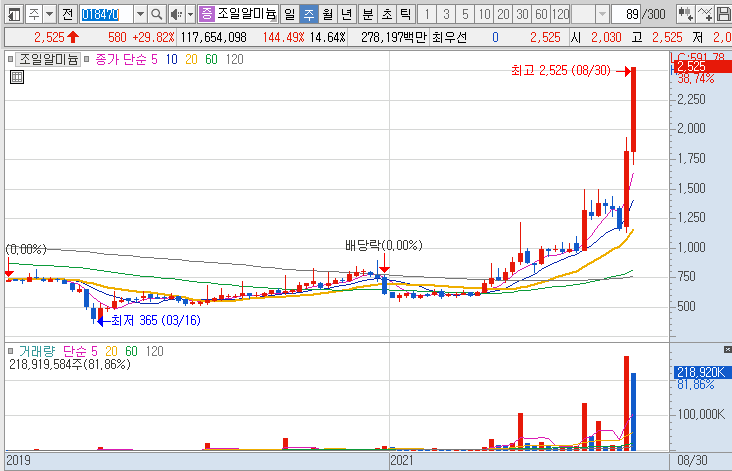Click the +29.82% change rate value
The image size is (732, 471).
coord(154,37)
